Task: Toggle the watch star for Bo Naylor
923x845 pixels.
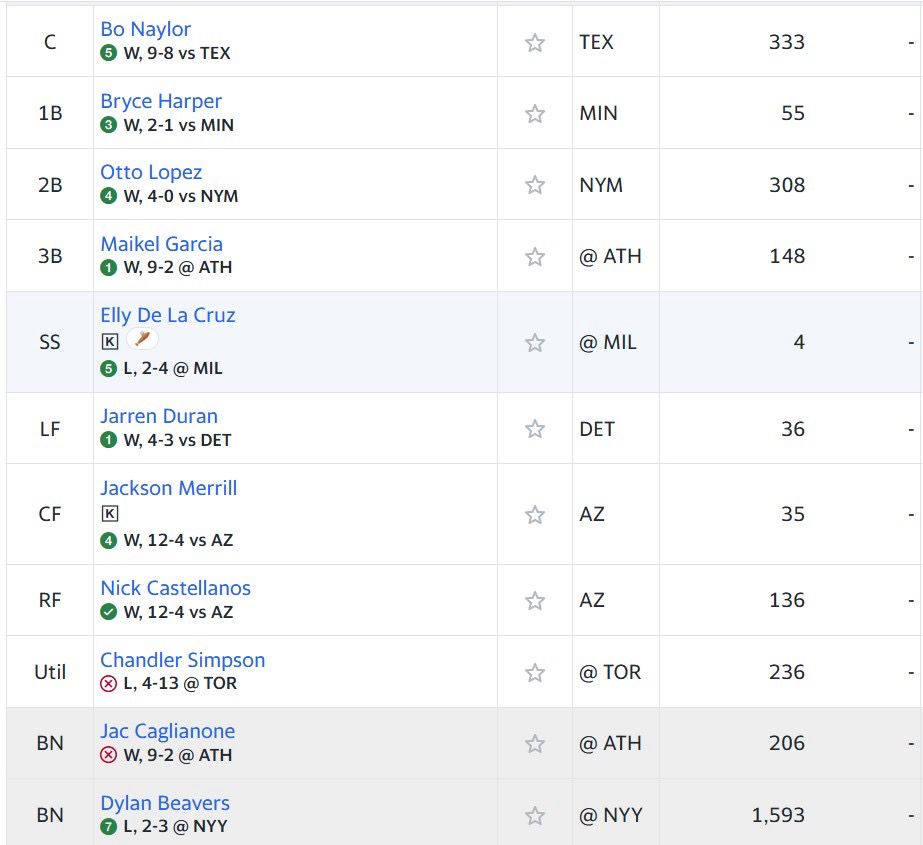Action: point(535,42)
